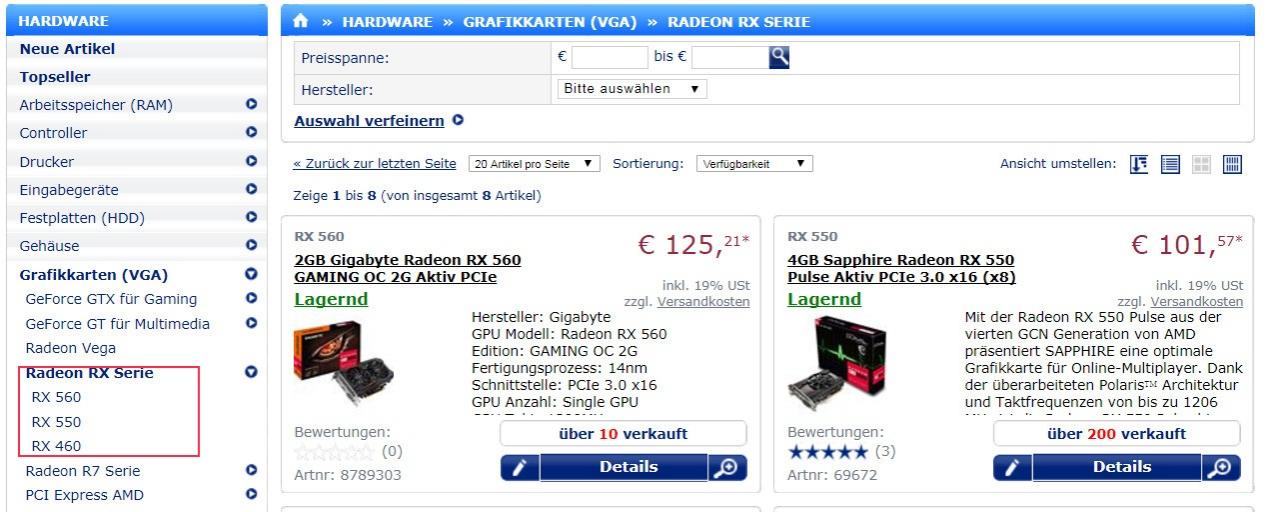Click the zoom icon on RX 550 Details
The width and height of the screenshot is (1273, 512).
tap(1220, 468)
